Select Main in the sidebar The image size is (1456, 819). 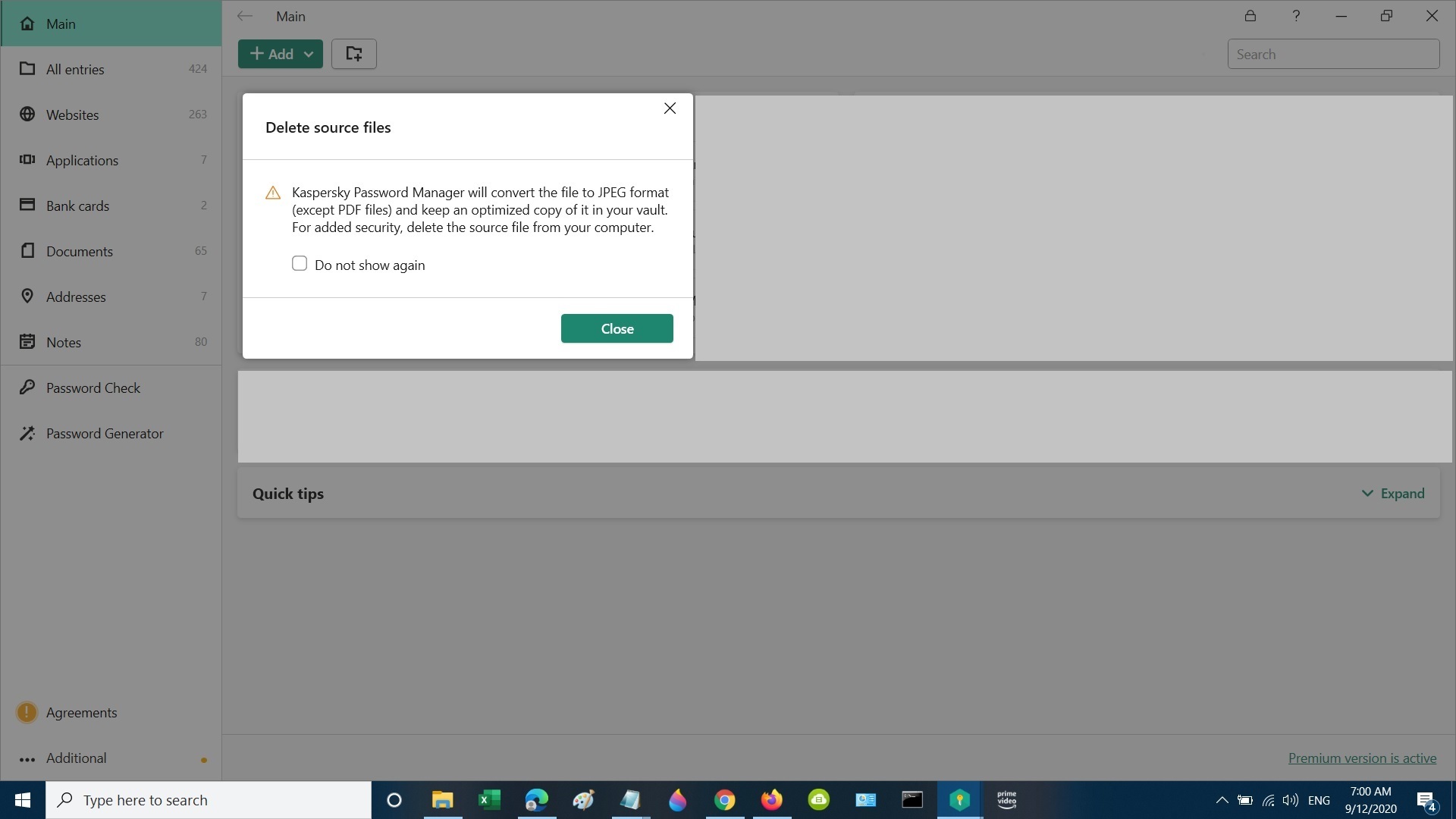[x=111, y=24]
